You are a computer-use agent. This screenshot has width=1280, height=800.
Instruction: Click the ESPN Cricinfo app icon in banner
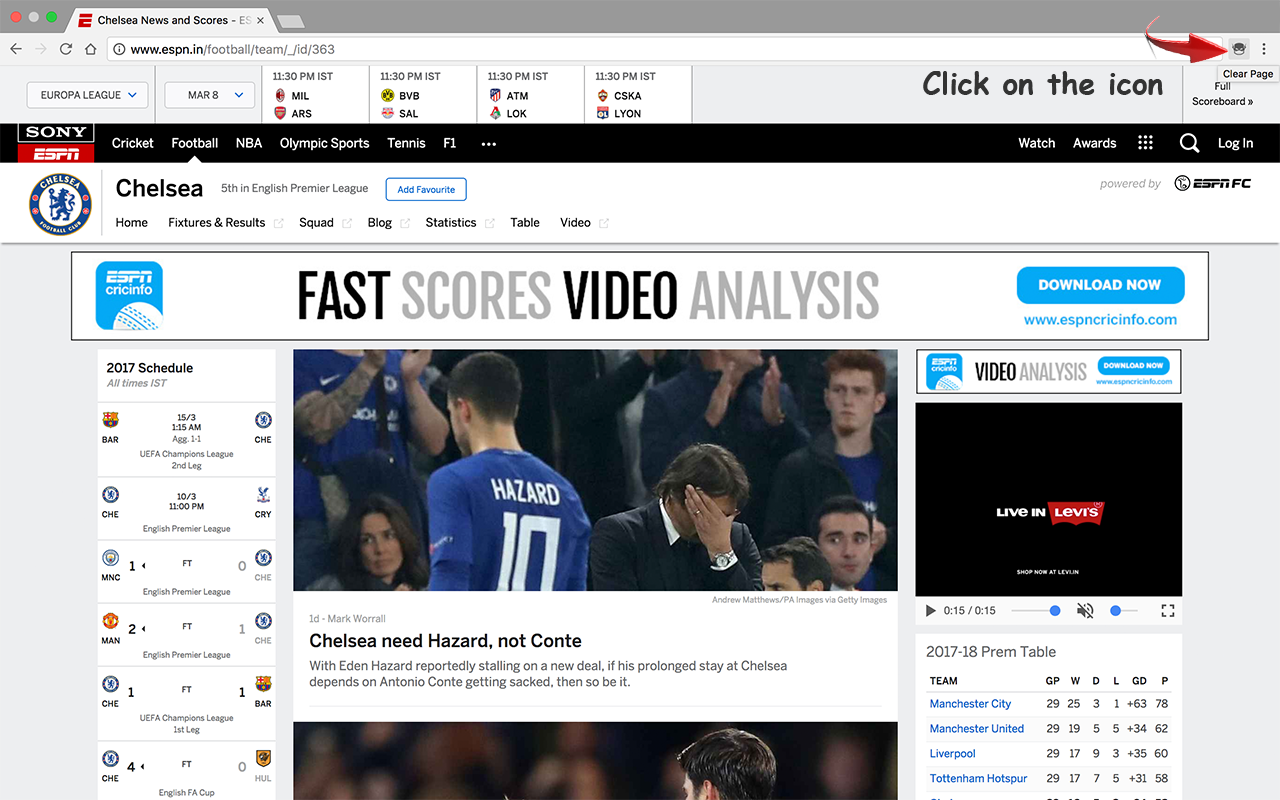129,296
